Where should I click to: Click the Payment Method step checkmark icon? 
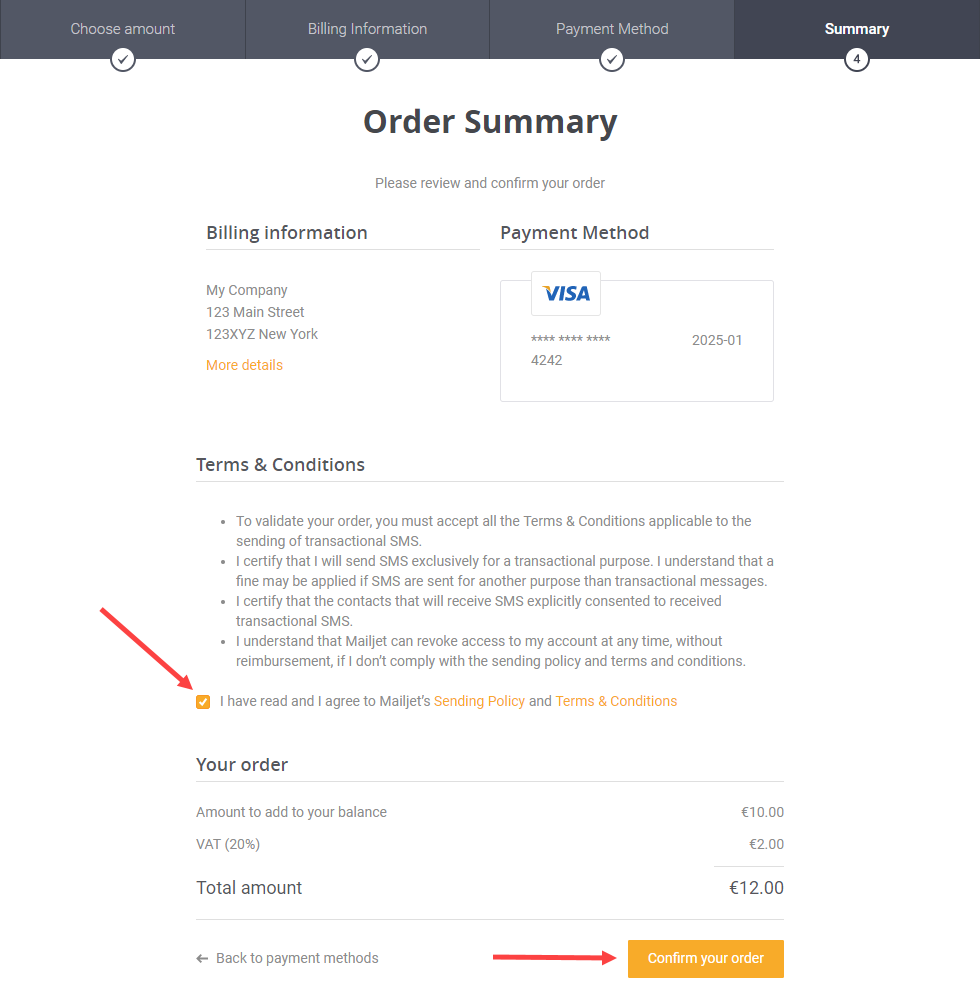[x=612, y=60]
